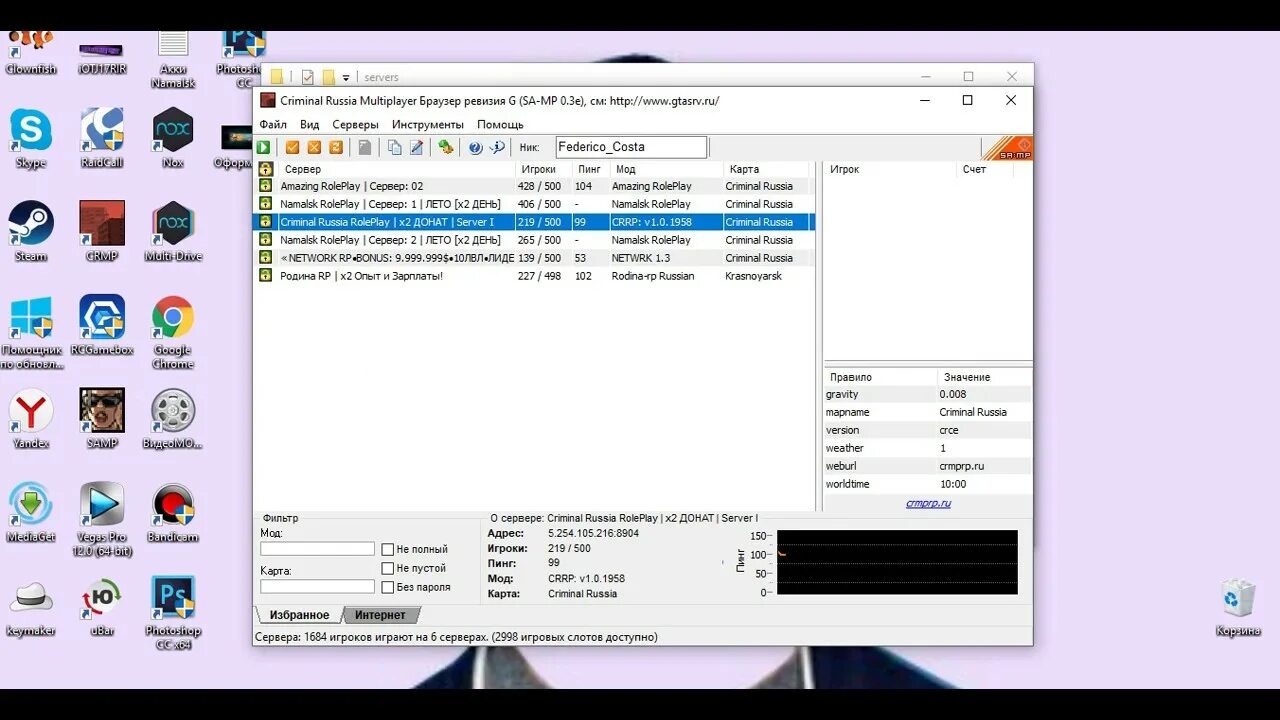This screenshot has height=720, width=1280.
Task: Select the NETWORK RP BONUS server row
Action: (535, 258)
